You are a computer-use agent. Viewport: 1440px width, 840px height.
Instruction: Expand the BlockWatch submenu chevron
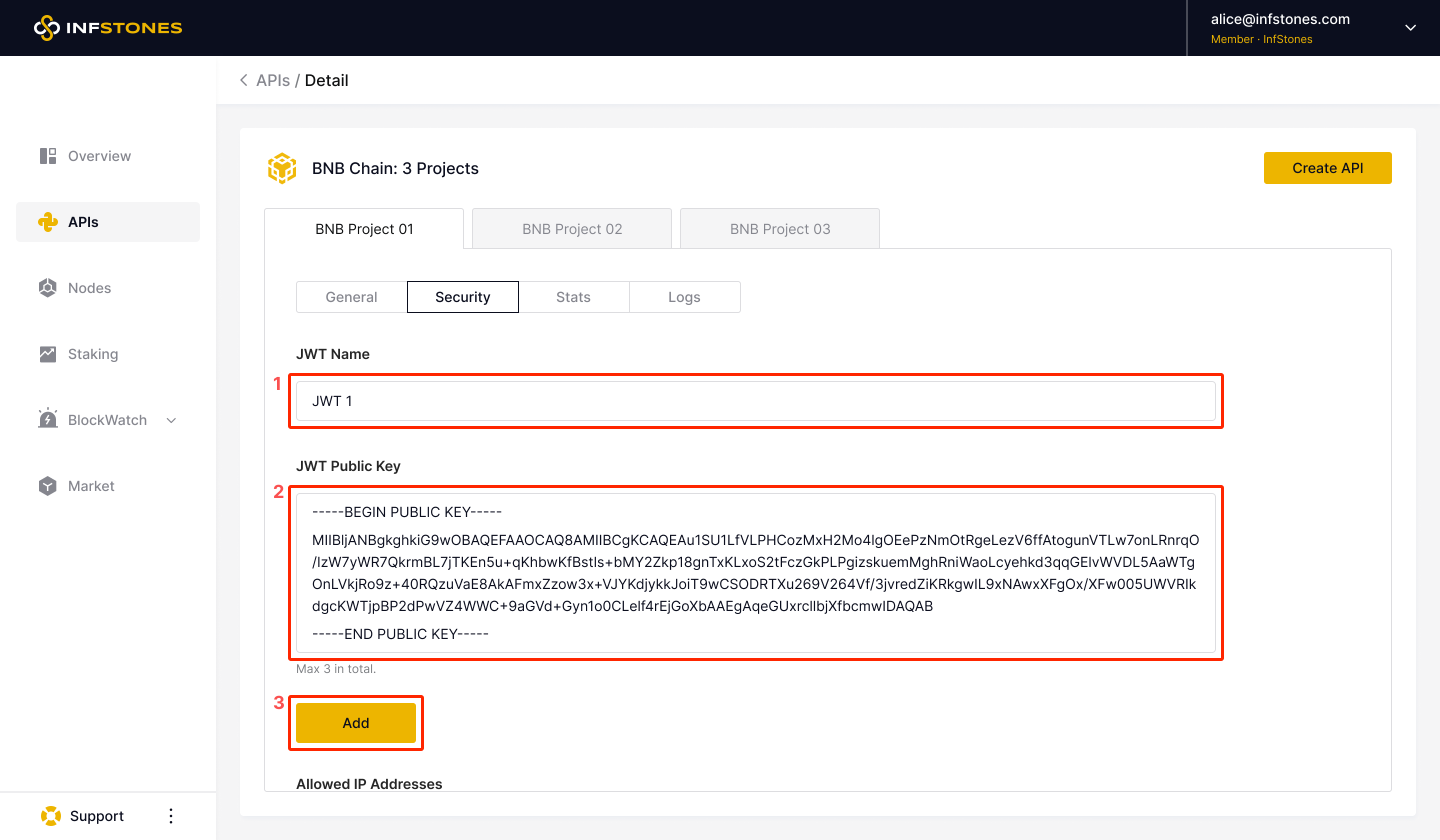tap(171, 420)
